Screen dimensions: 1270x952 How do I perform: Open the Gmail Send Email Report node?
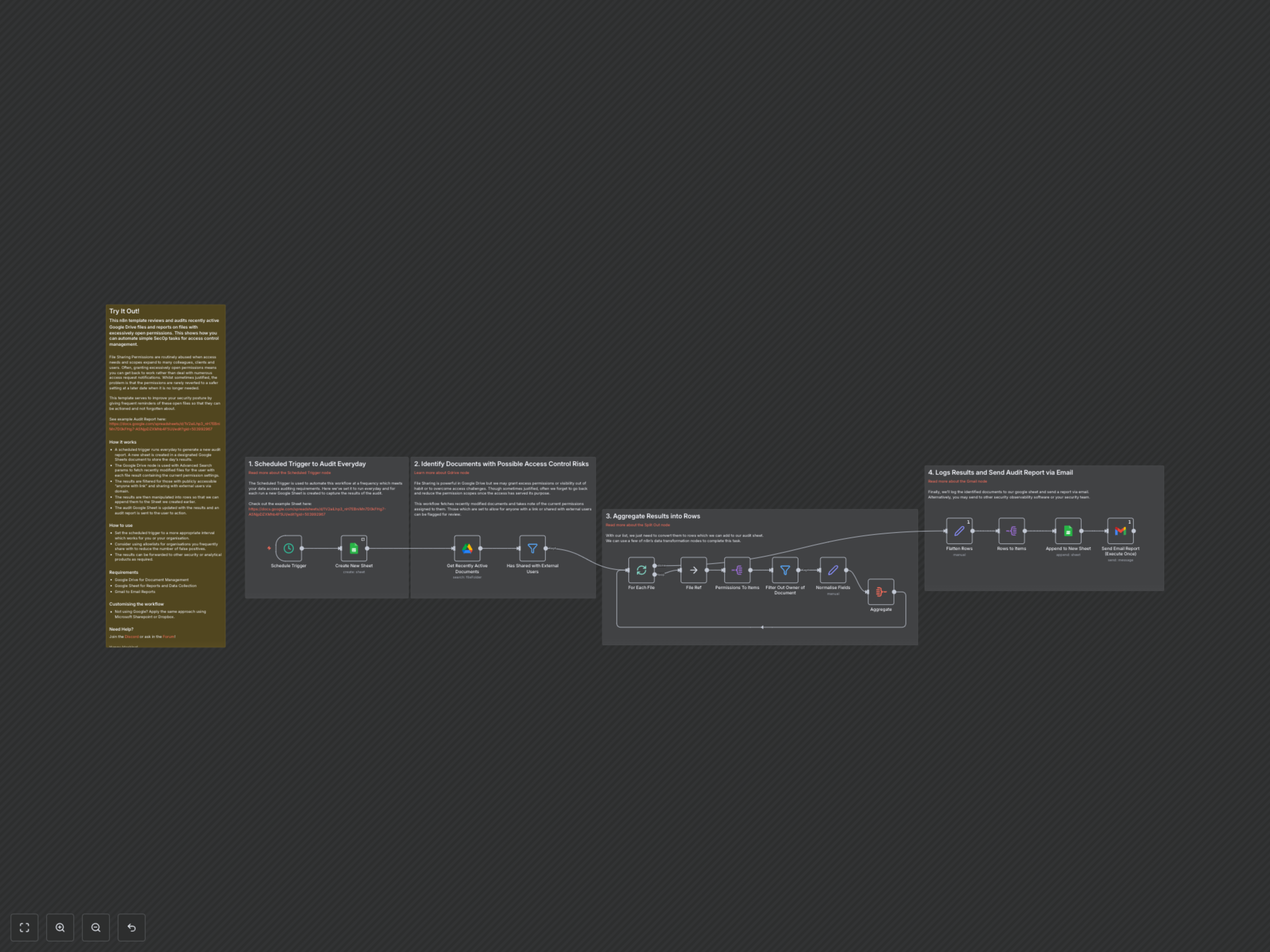click(1120, 531)
